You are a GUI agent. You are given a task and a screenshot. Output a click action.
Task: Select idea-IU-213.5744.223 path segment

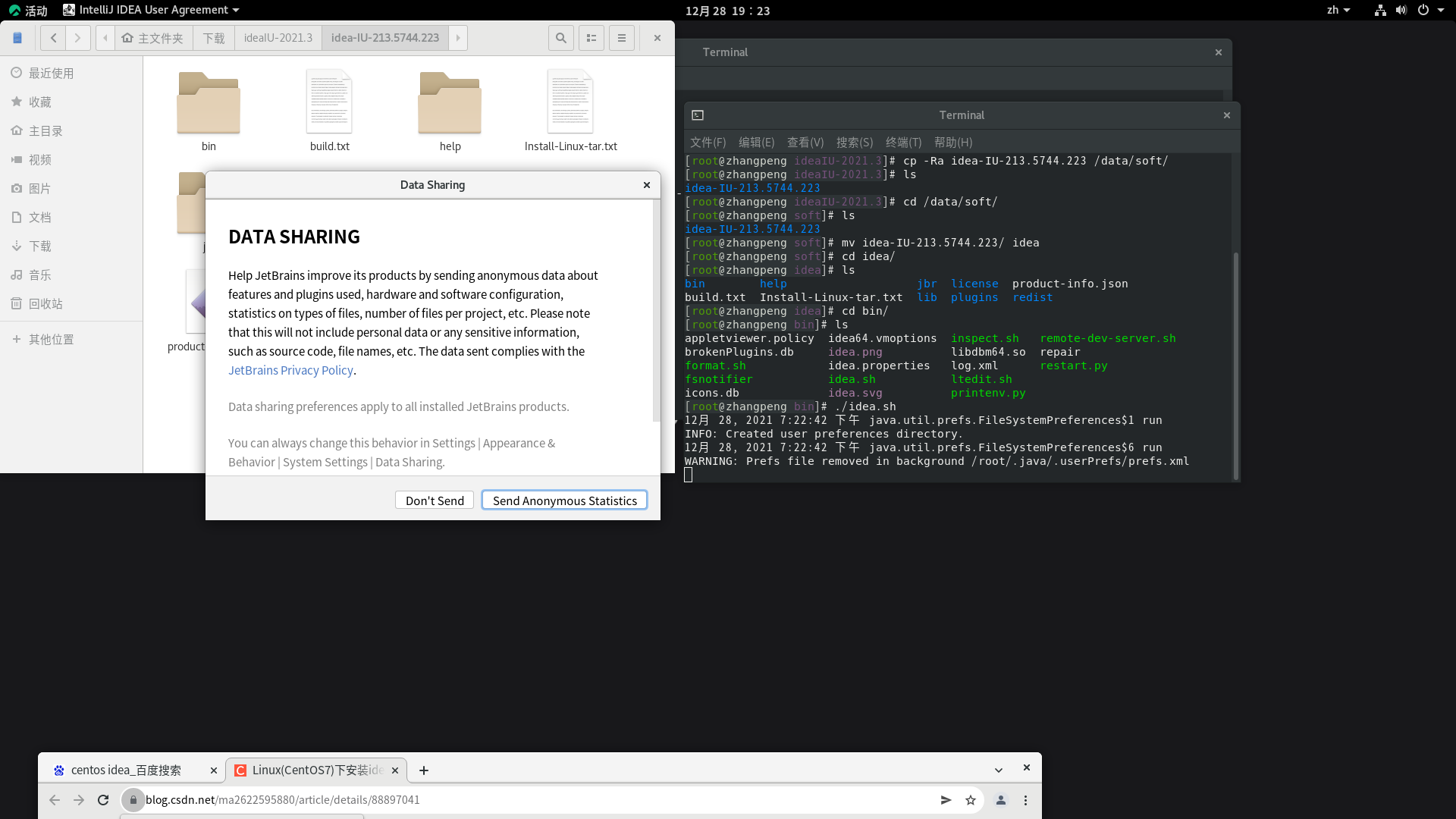385,38
